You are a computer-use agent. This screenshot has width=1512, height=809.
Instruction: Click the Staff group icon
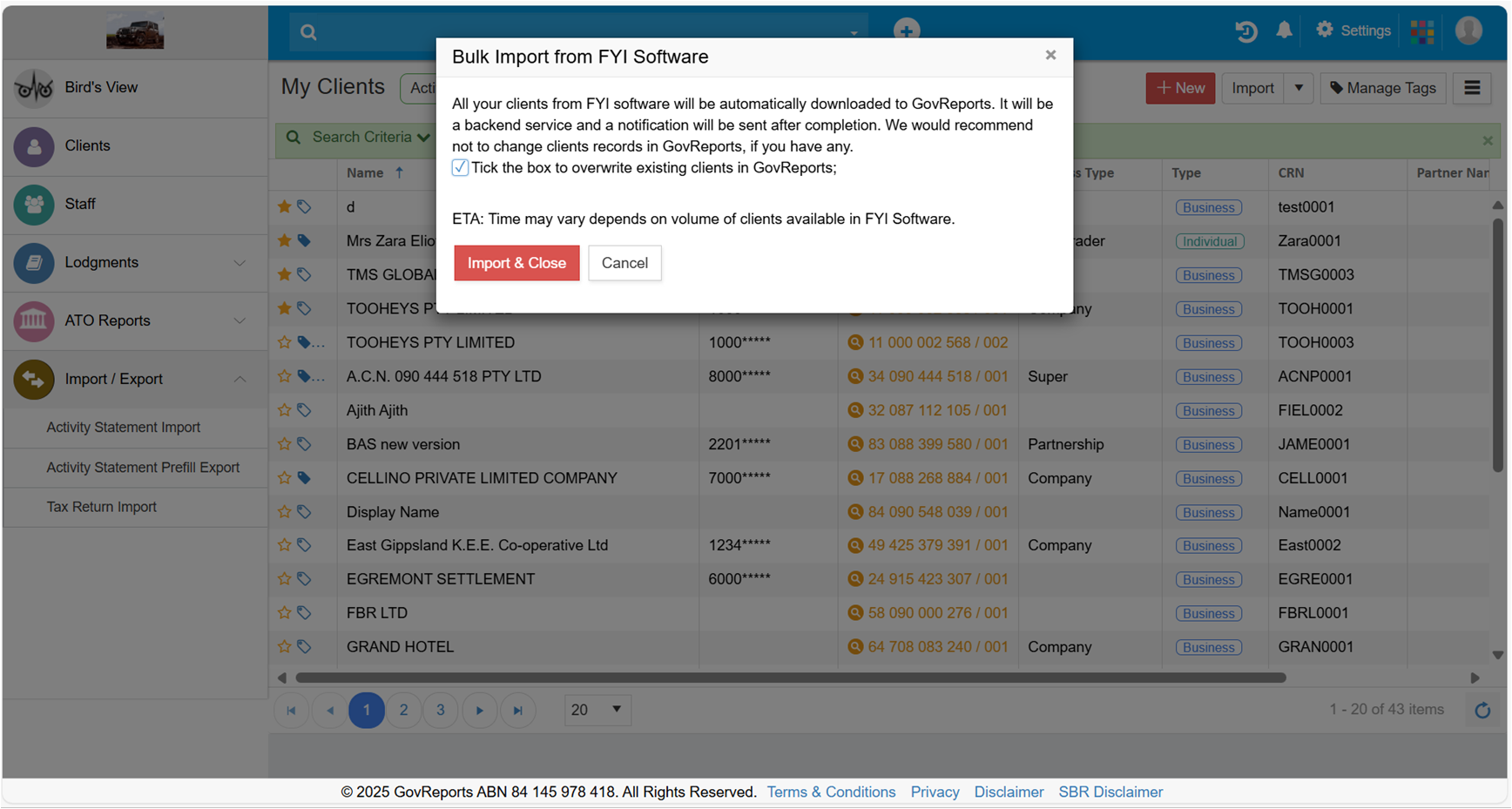pos(34,205)
